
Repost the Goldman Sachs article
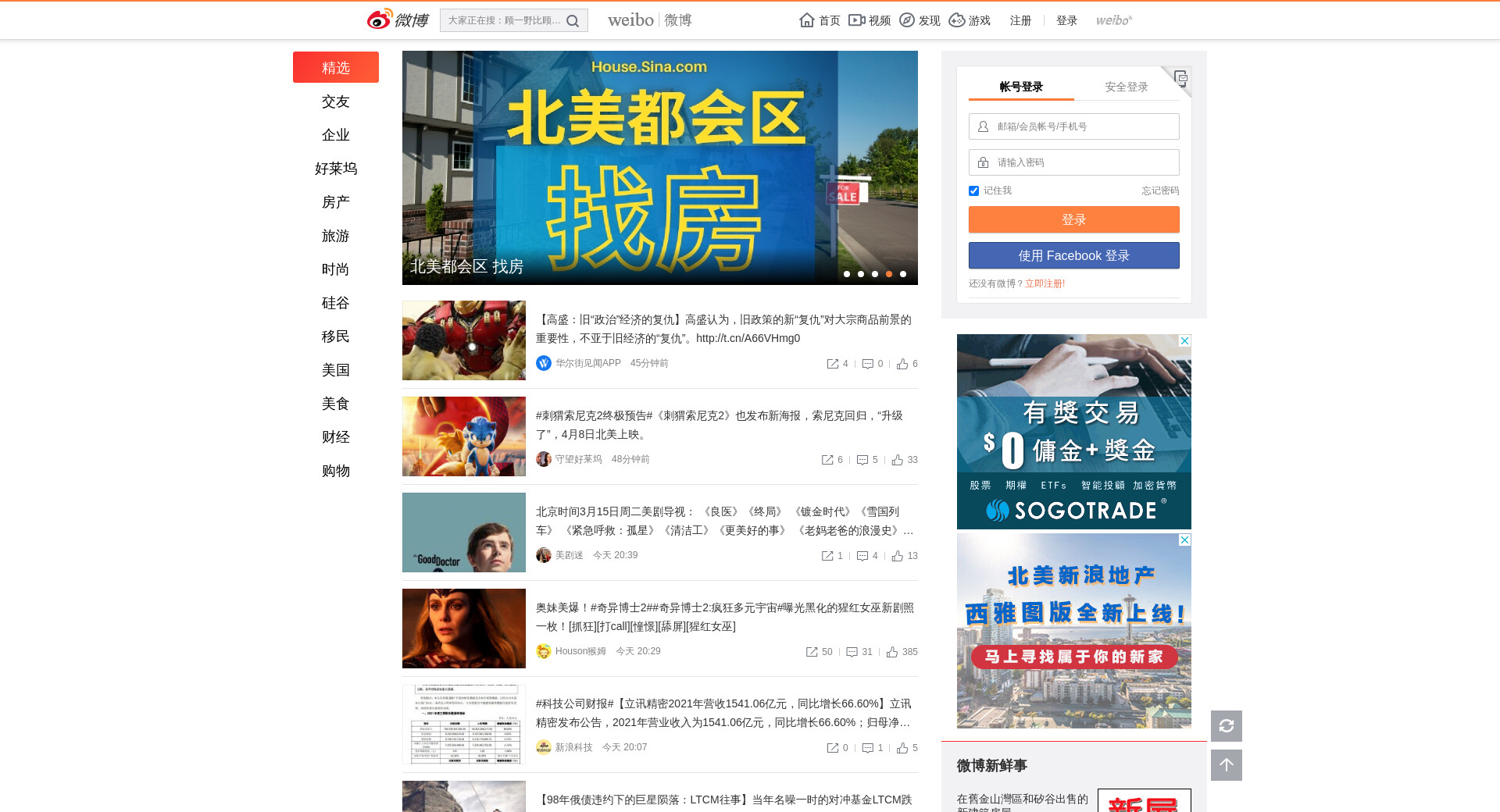[833, 364]
